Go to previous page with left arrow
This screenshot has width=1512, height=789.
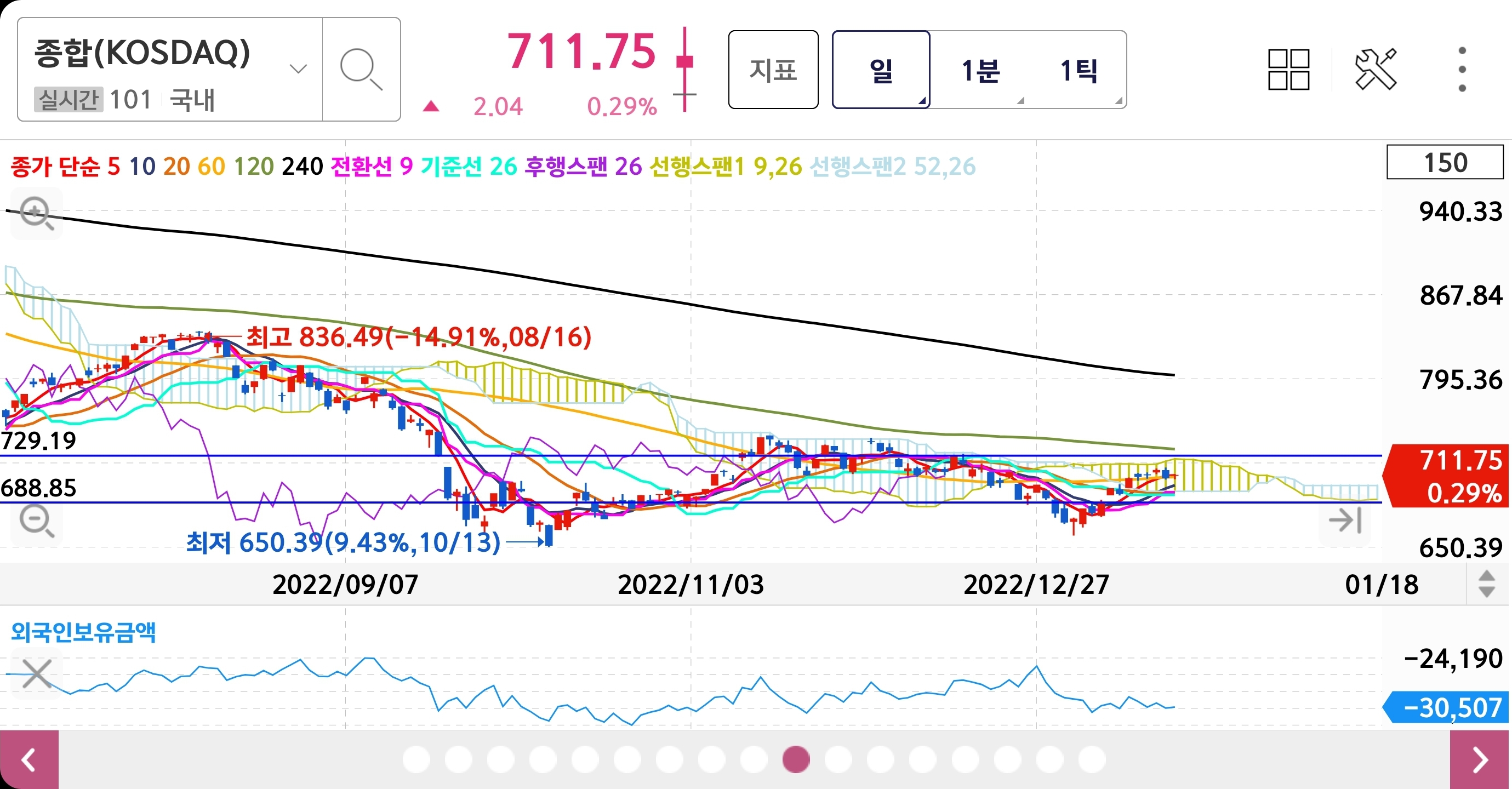coord(28,759)
